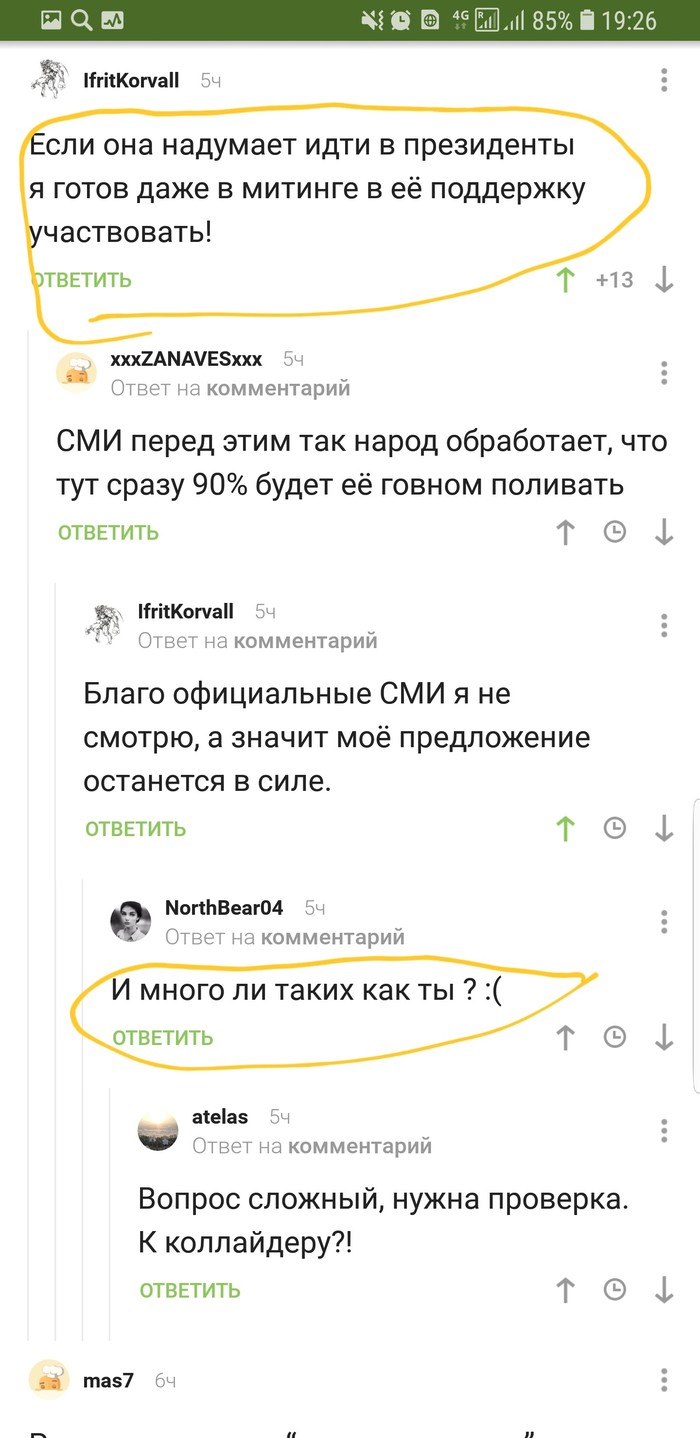Reply to atelas's comment via ОТВЕТИТЬ
Screen dimensions: 700x1438
click(190, 1290)
